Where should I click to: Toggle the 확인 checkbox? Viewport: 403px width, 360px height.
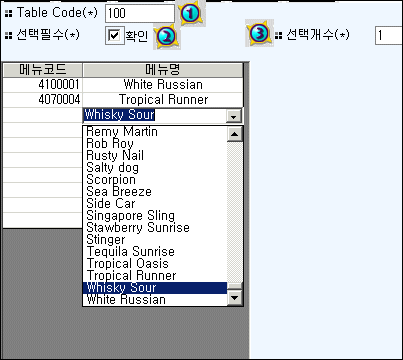[114, 35]
